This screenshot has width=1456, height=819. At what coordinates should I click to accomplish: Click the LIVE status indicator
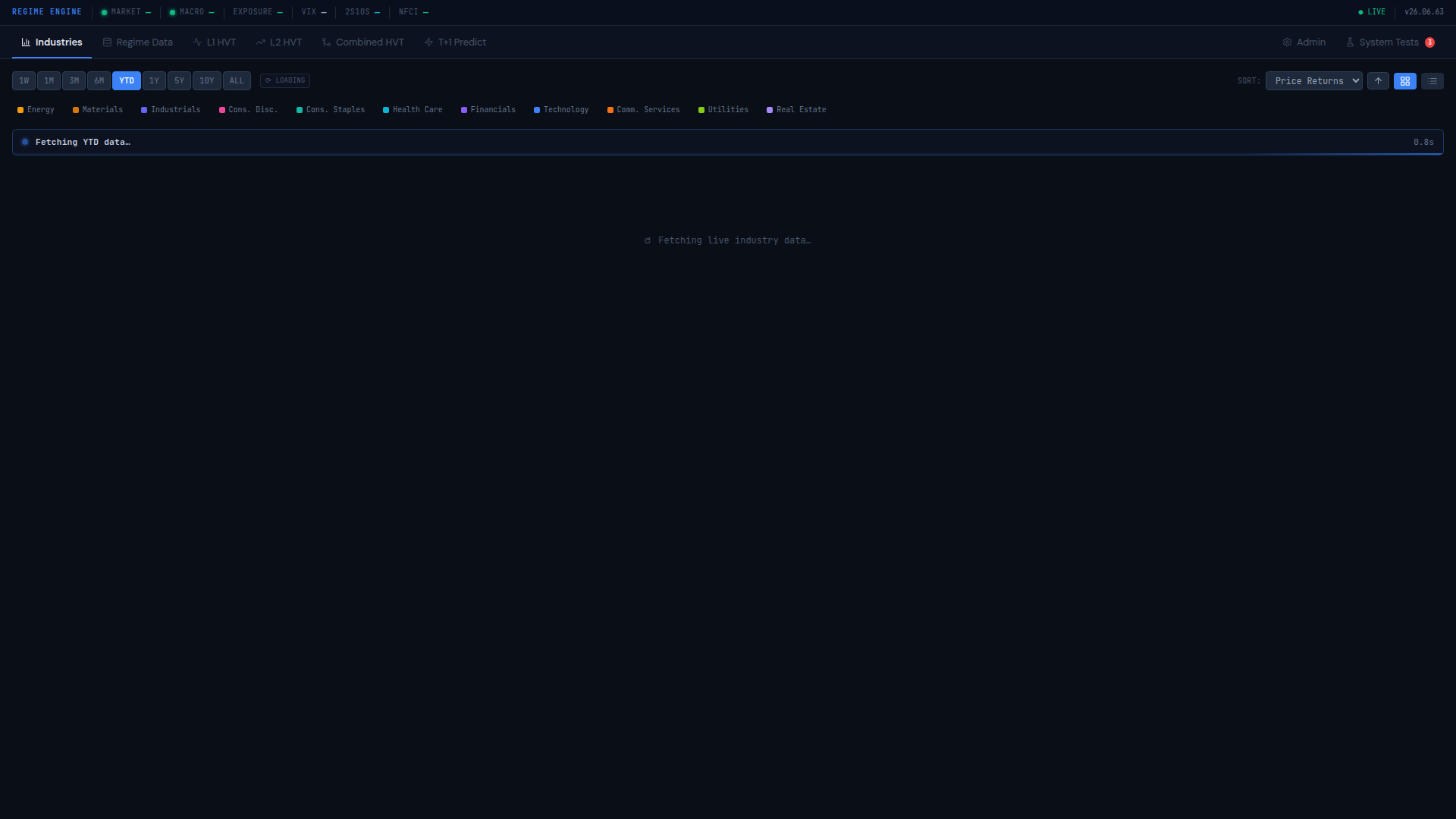tap(1372, 12)
